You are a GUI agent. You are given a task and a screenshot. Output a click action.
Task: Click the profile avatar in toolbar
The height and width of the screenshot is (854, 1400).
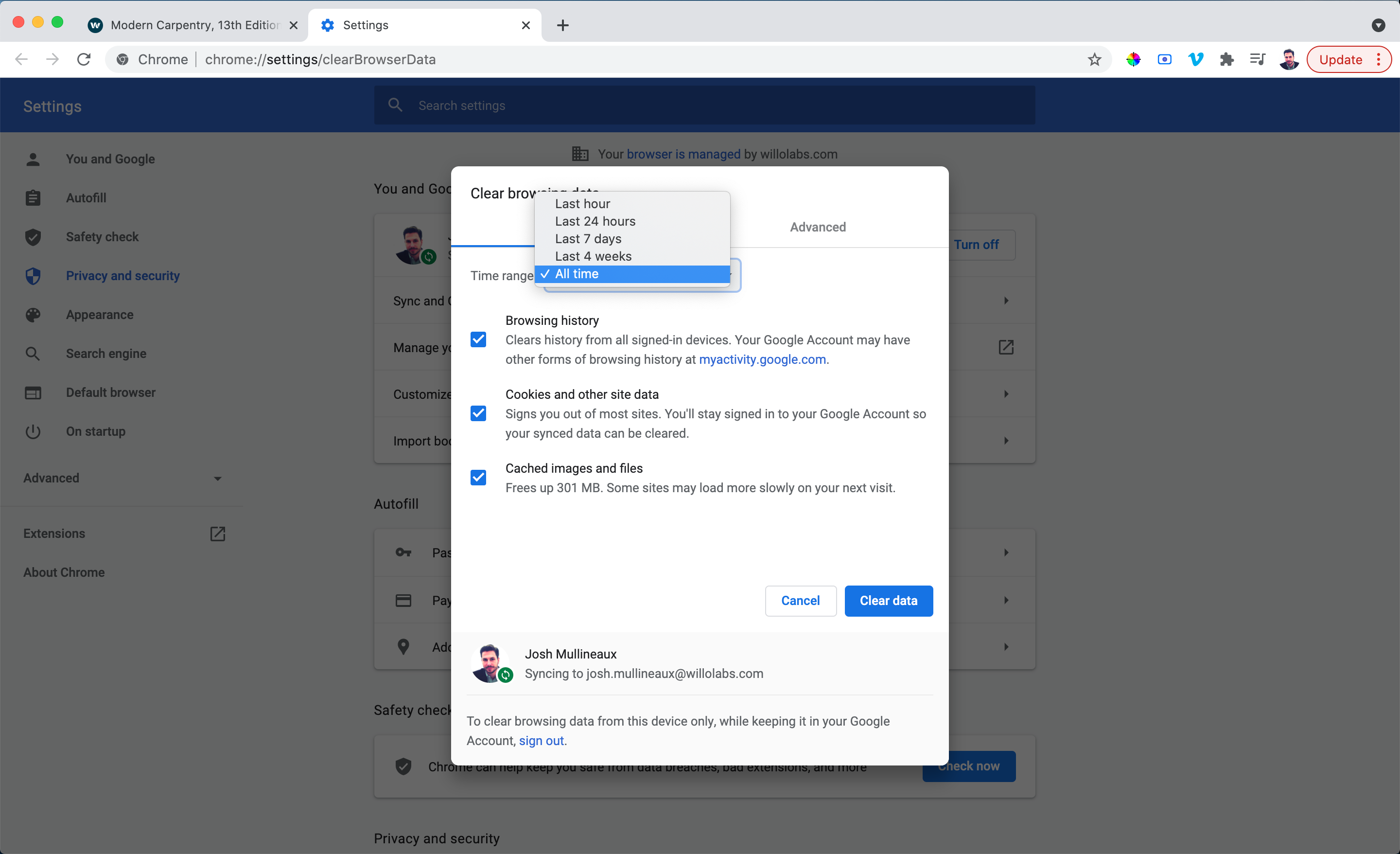(1288, 59)
